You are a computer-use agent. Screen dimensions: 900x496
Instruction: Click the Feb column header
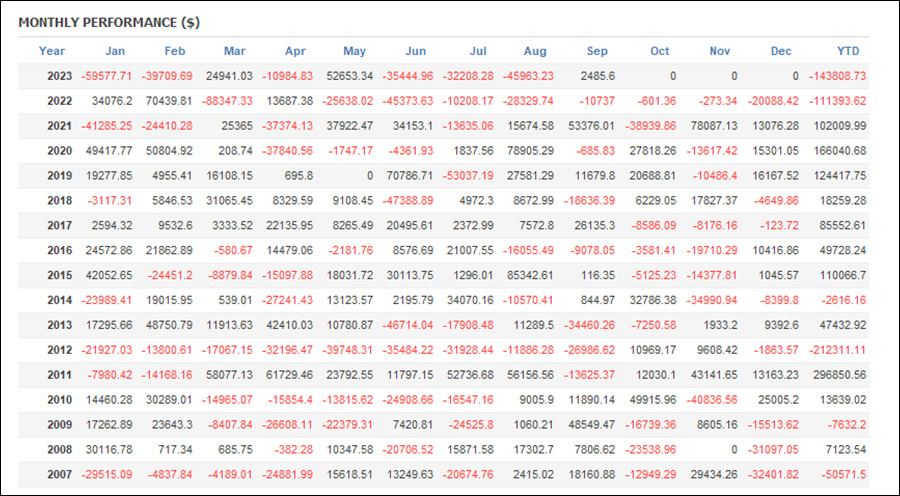point(175,51)
